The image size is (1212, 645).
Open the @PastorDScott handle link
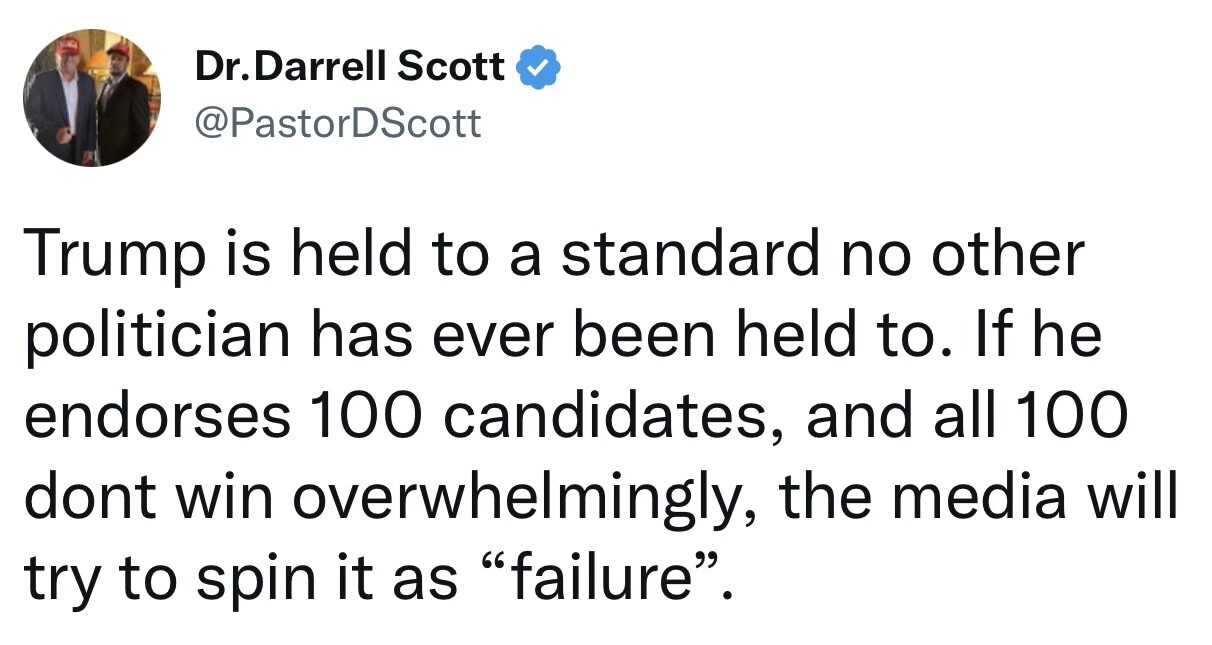point(338,123)
